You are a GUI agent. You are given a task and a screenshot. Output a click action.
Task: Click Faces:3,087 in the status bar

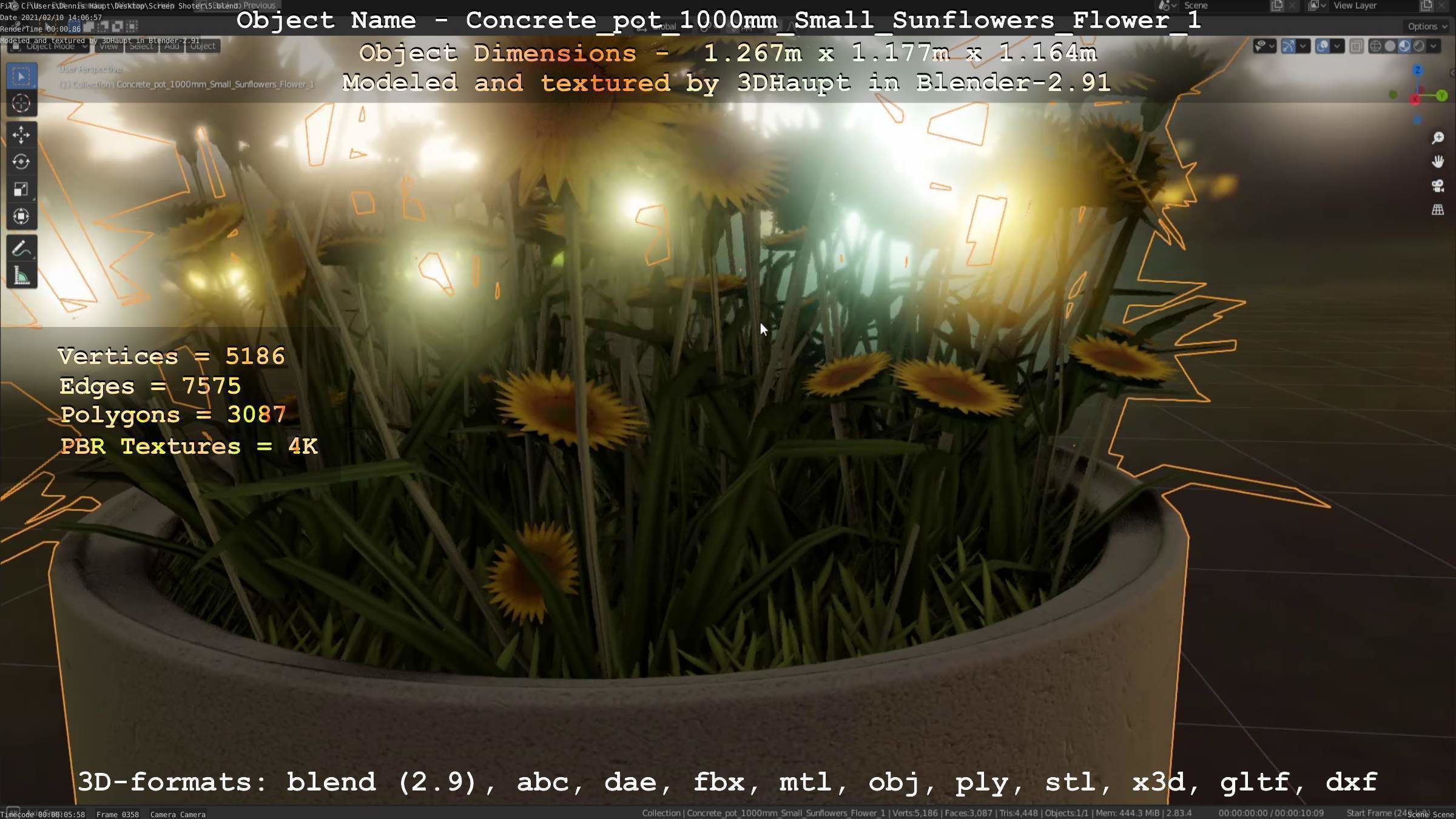point(969,813)
